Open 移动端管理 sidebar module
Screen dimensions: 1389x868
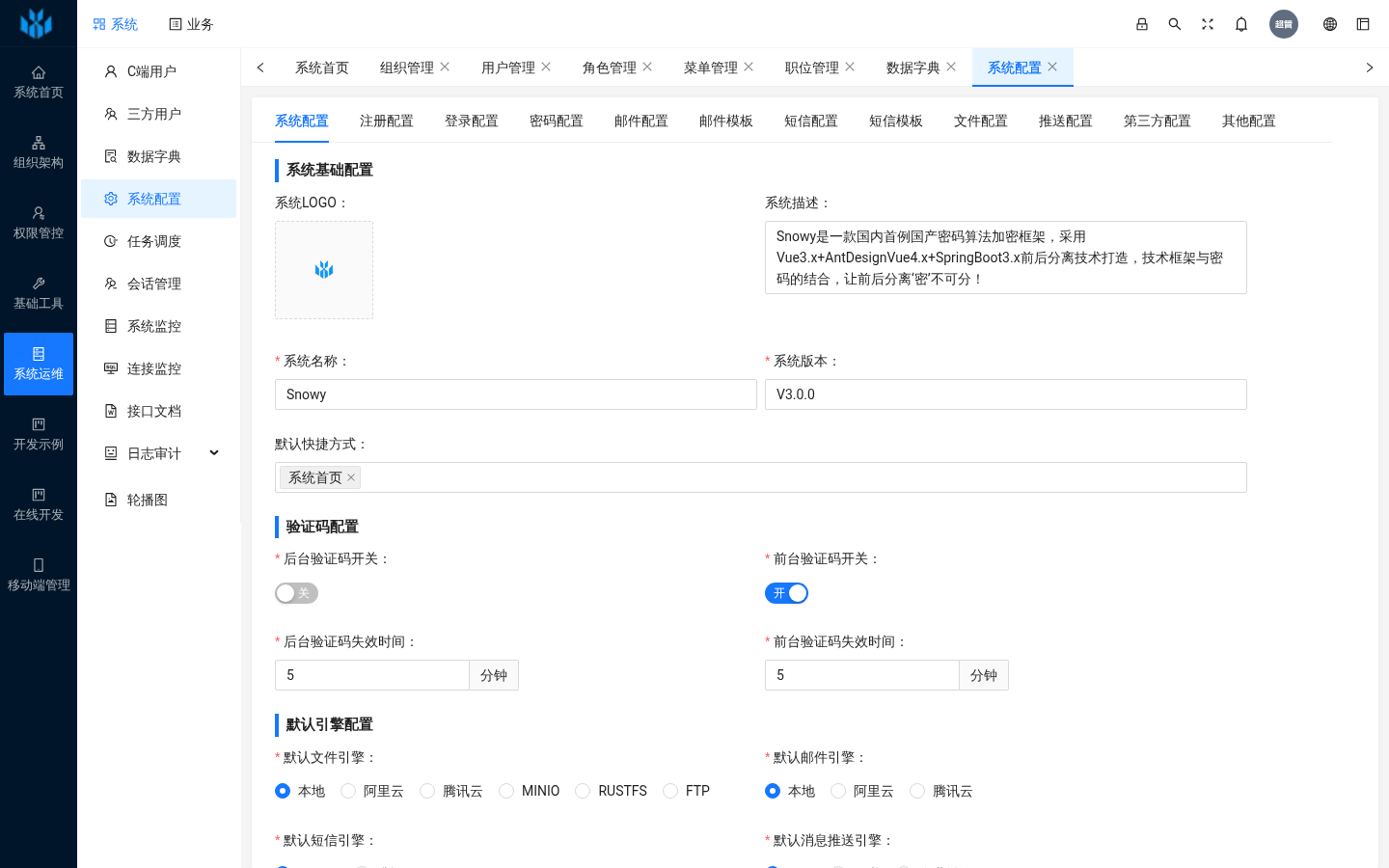(x=39, y=575)
